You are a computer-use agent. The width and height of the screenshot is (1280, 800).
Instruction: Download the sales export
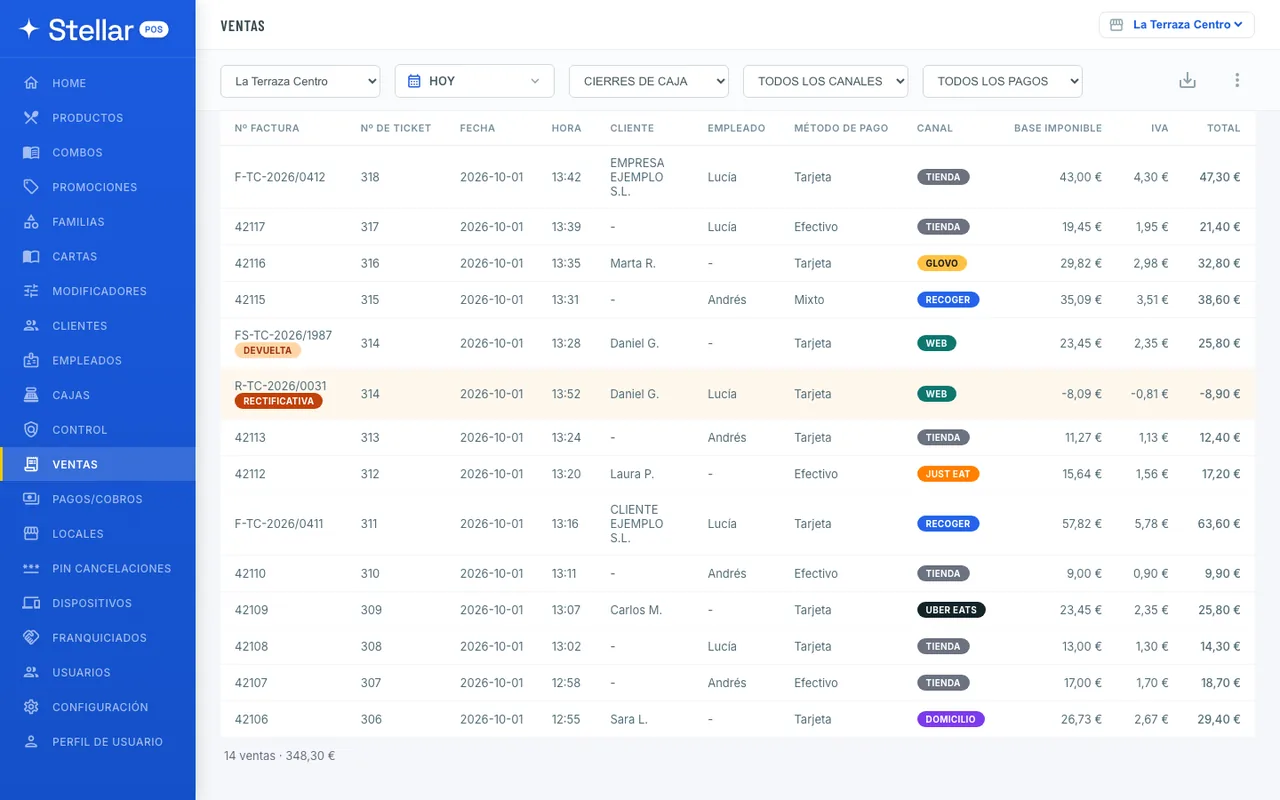point(1187,81)
